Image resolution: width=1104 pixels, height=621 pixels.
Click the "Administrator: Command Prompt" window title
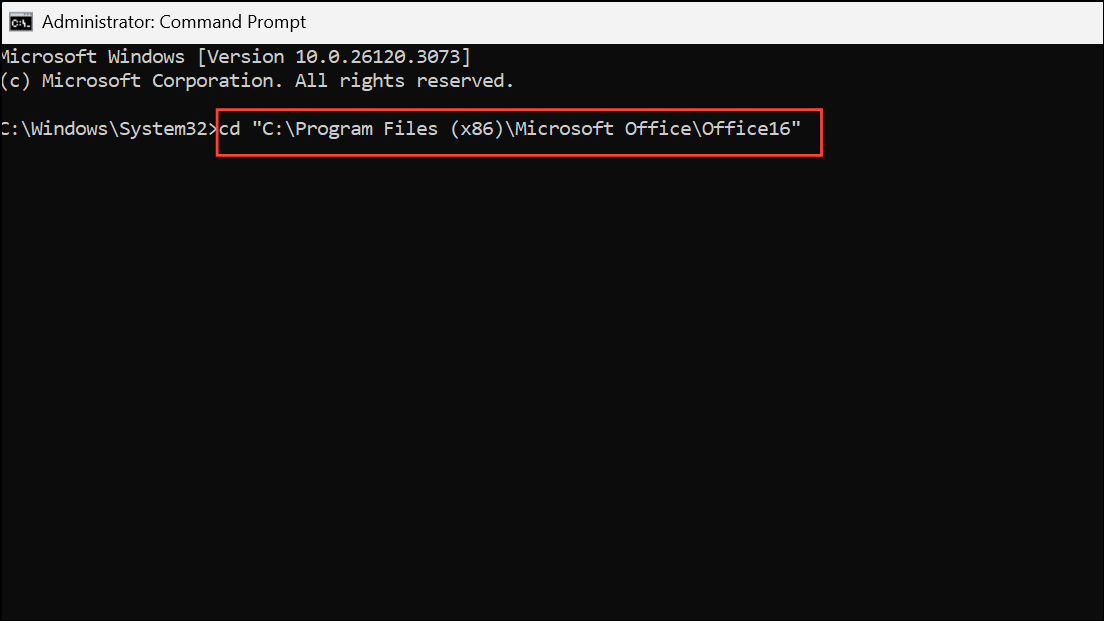pos(174,21)
